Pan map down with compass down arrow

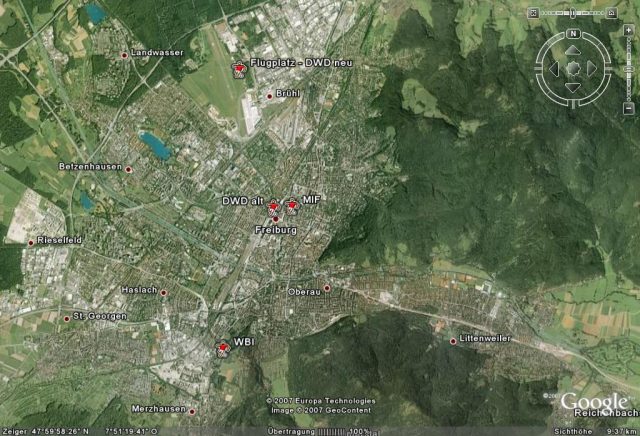573,88
